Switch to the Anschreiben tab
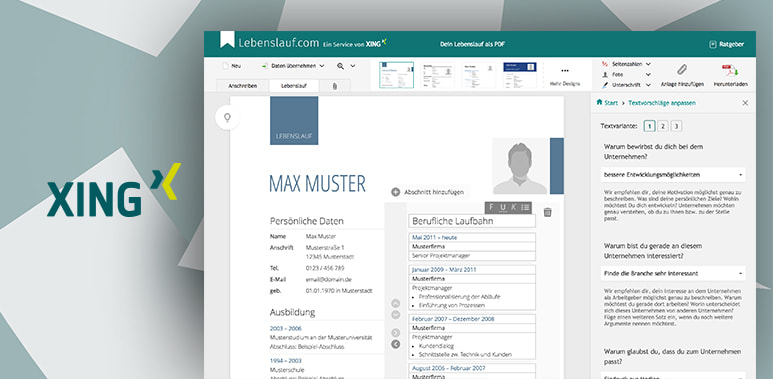The image size is (773, 379). pyautogui.click(x=243, y=86)
